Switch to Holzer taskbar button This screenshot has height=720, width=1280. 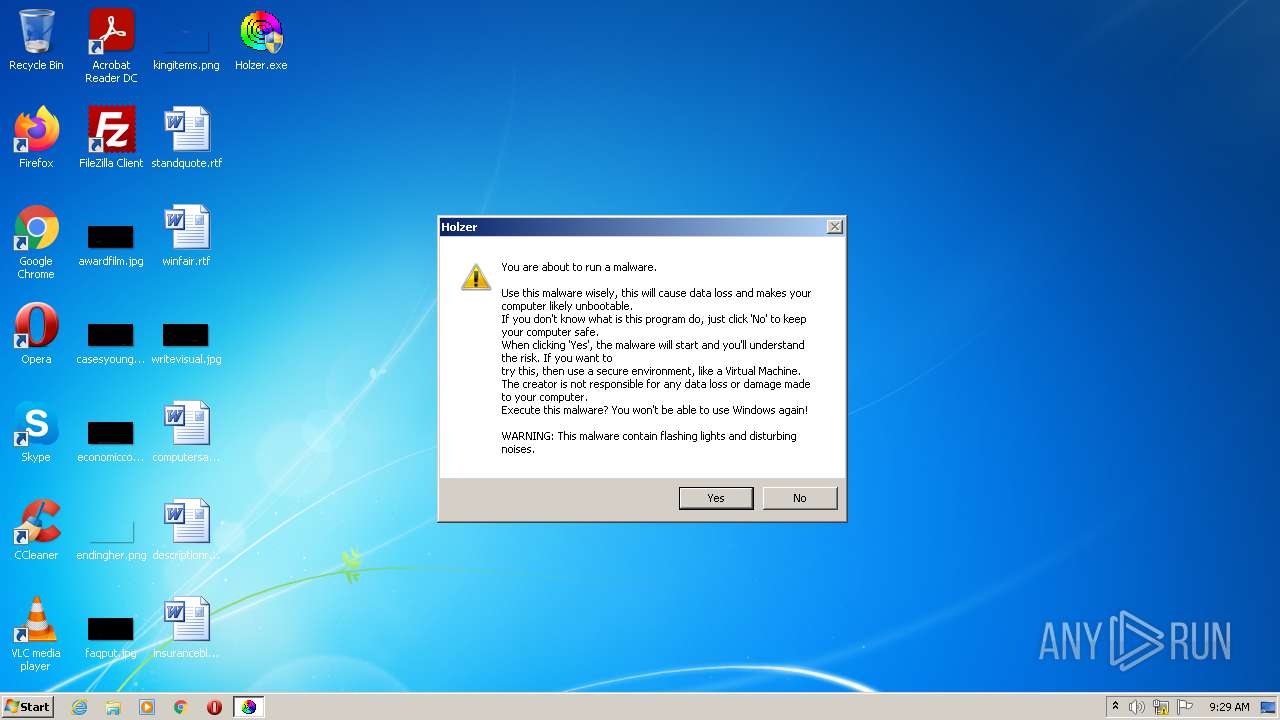click(248, 707)
